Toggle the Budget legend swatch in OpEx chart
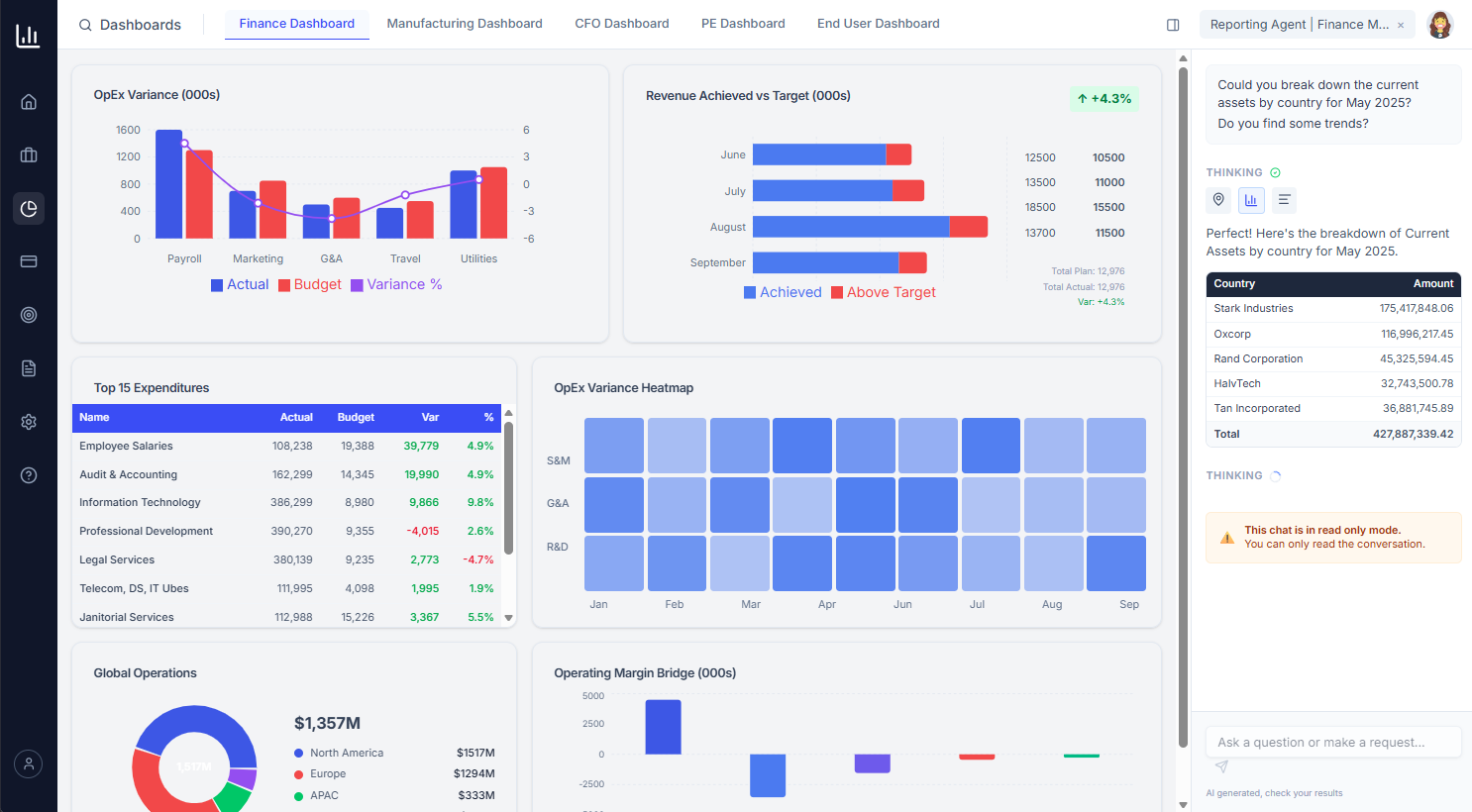1472x812 pixels. (284, 285)
